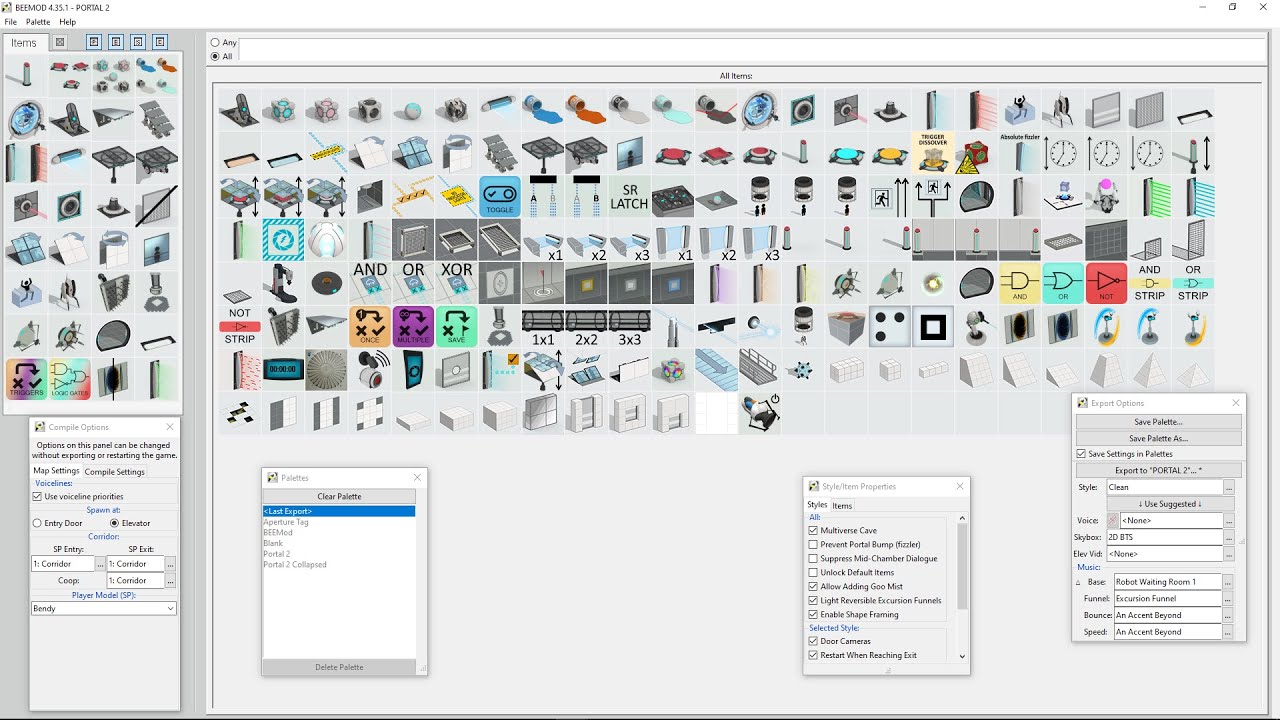Select the Absolute fizzler item
The height and width of the screenshot is (720, 1280).
1020,153
